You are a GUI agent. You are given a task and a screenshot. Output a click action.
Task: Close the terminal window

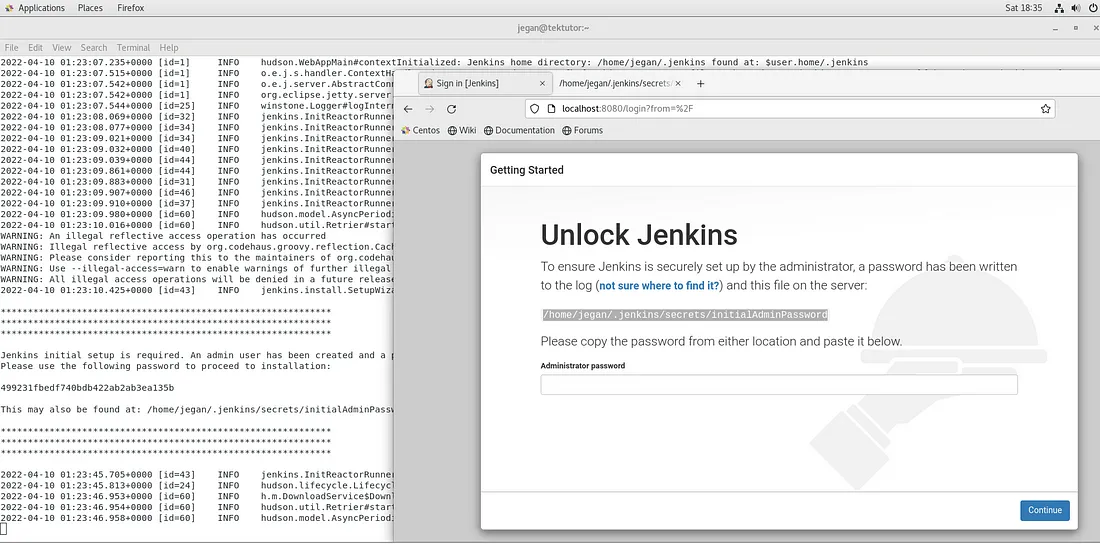tap(1094, 27)
